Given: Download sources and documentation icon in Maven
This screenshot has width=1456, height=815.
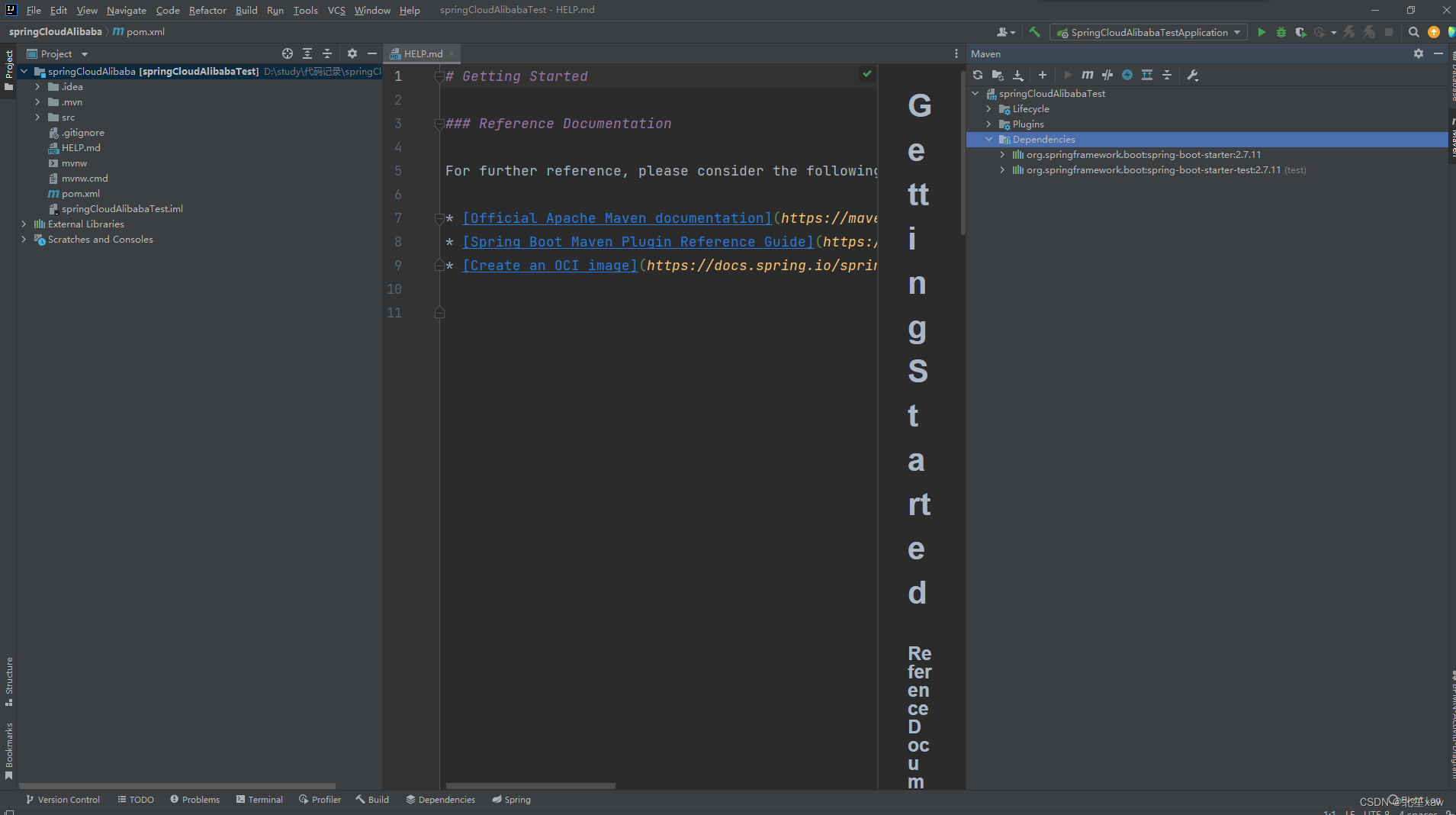Looking at the screenshot, I should point(1017,75).
